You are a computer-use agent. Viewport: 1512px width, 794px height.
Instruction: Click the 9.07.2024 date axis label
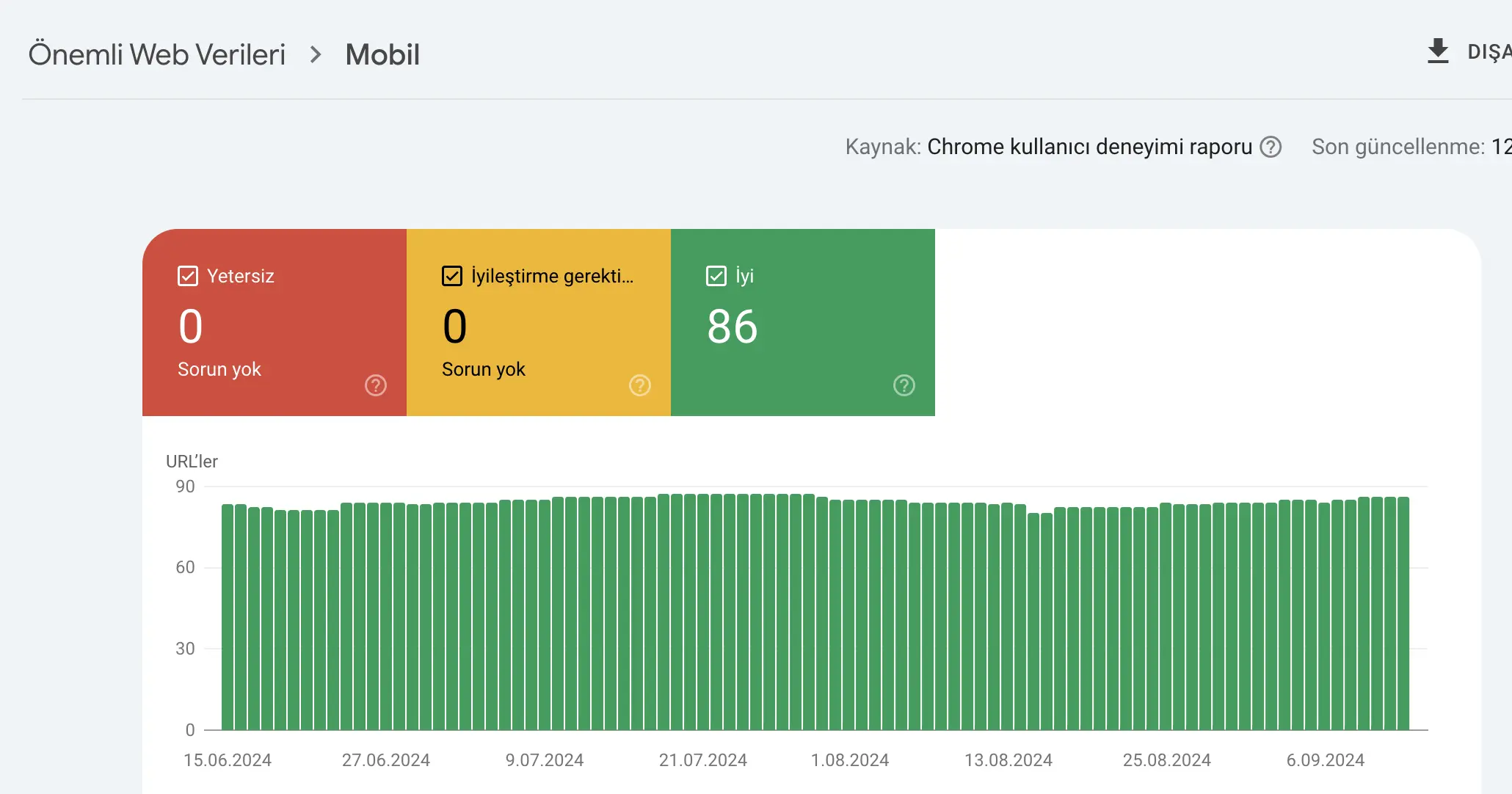pos(545,760)
